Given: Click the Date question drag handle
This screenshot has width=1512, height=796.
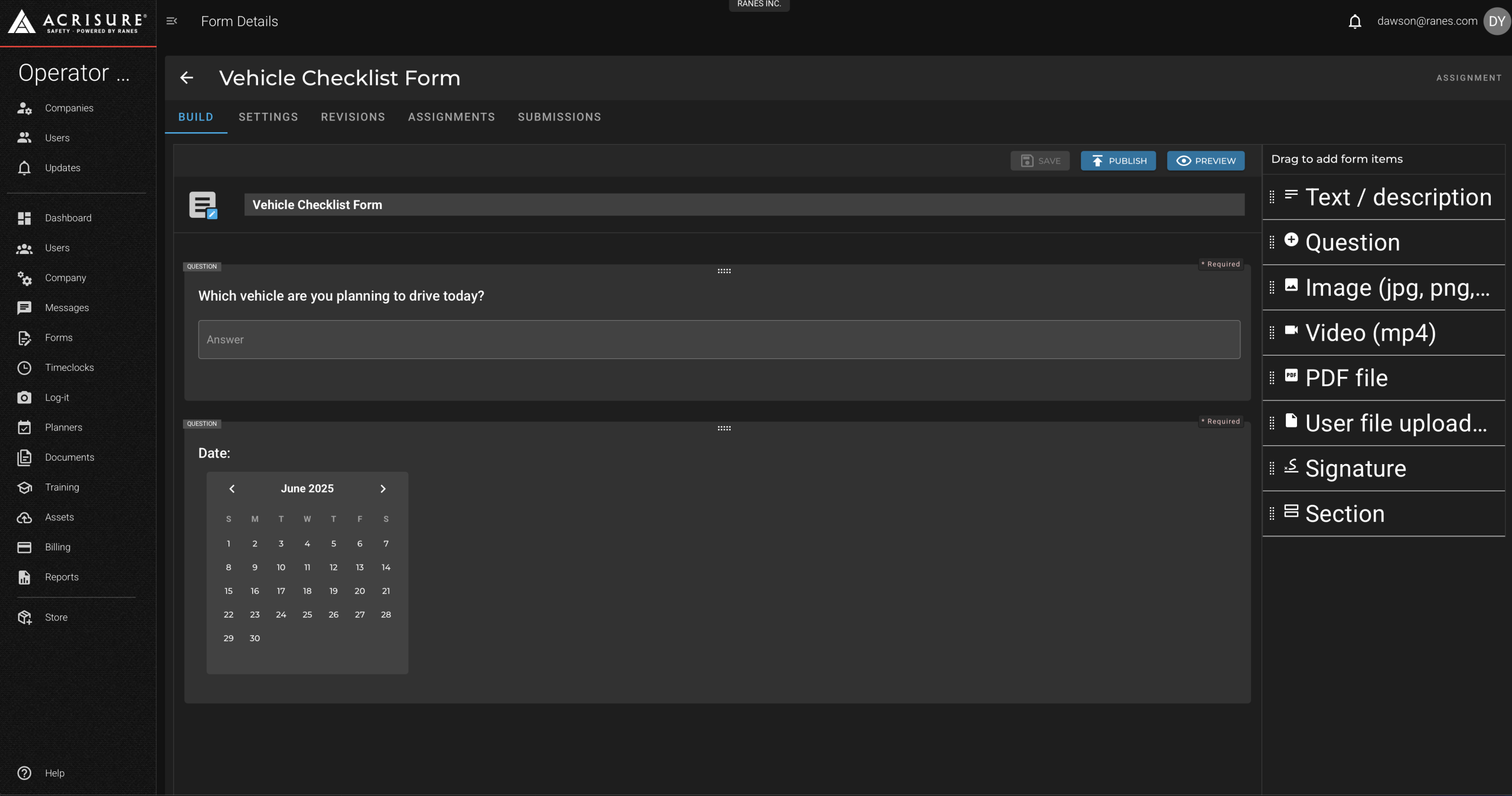Looking at the screenshot, I should coord(724,428).
